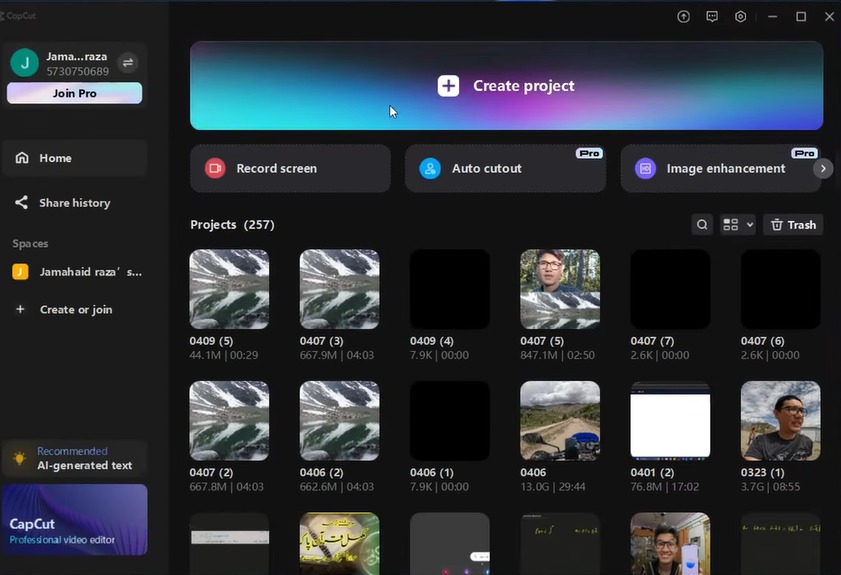Open project 0406 (2) thumbnail

tap(340, 421)
